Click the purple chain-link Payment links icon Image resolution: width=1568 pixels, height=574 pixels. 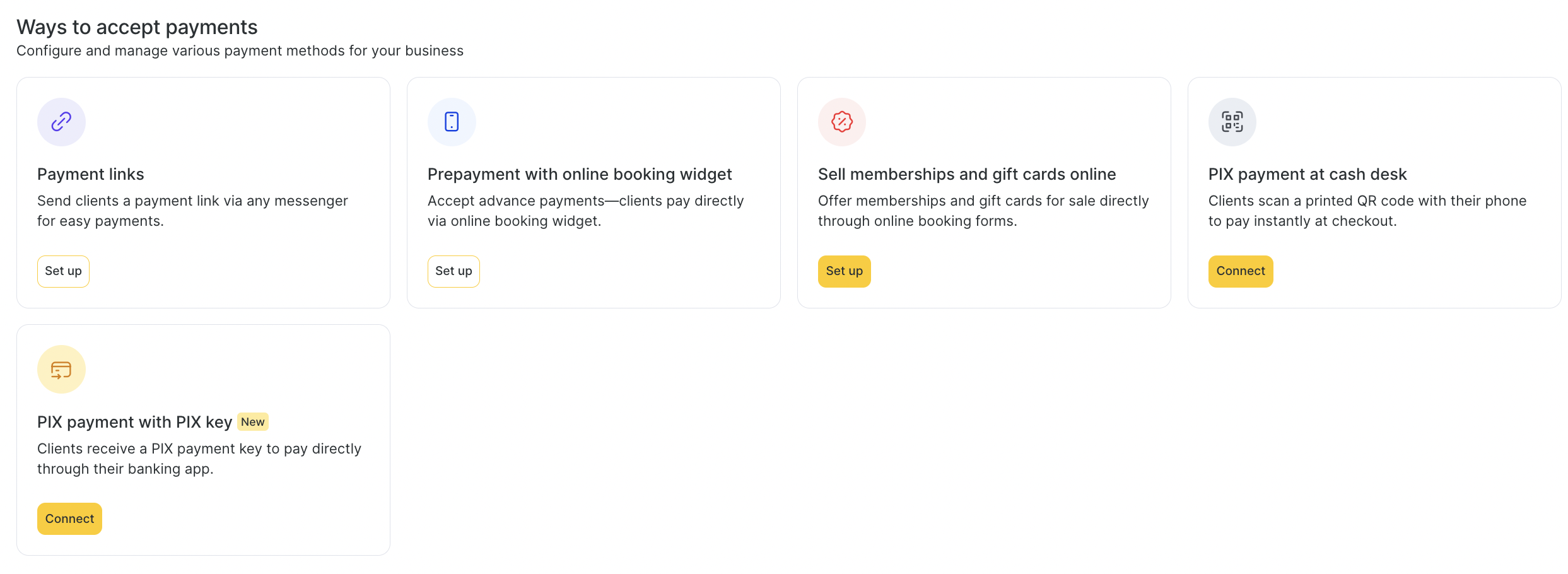pos(61,122)
